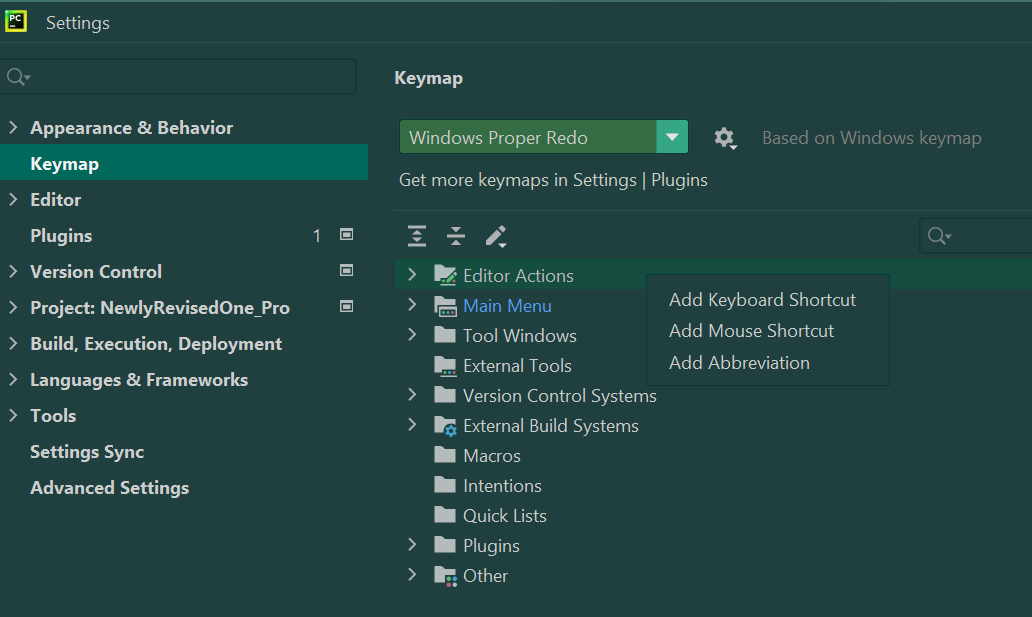
Task: Expand the Main Menu tree node
Action: 412,305
